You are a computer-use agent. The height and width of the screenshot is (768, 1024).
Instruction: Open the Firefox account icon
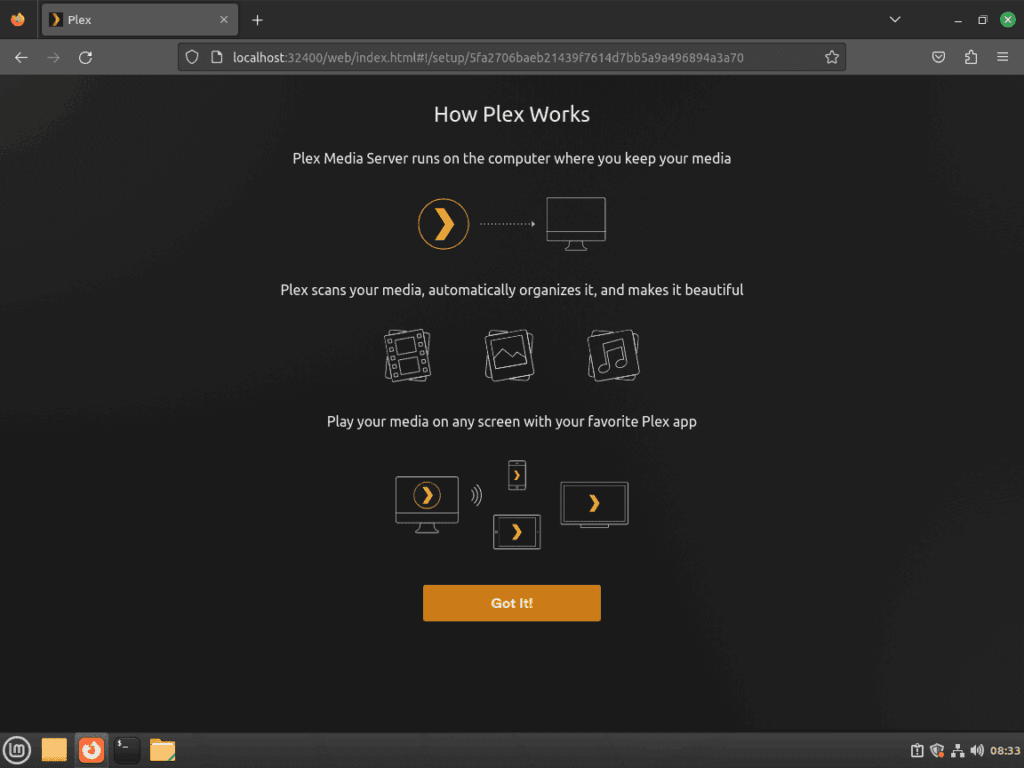click(938, 57)
